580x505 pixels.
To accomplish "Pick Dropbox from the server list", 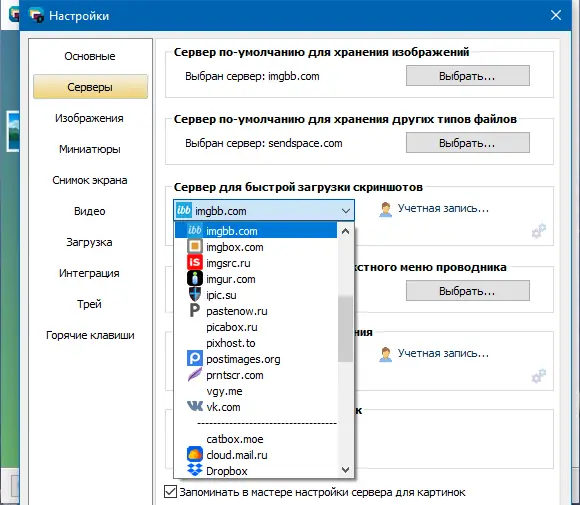I will pos(256,471).
